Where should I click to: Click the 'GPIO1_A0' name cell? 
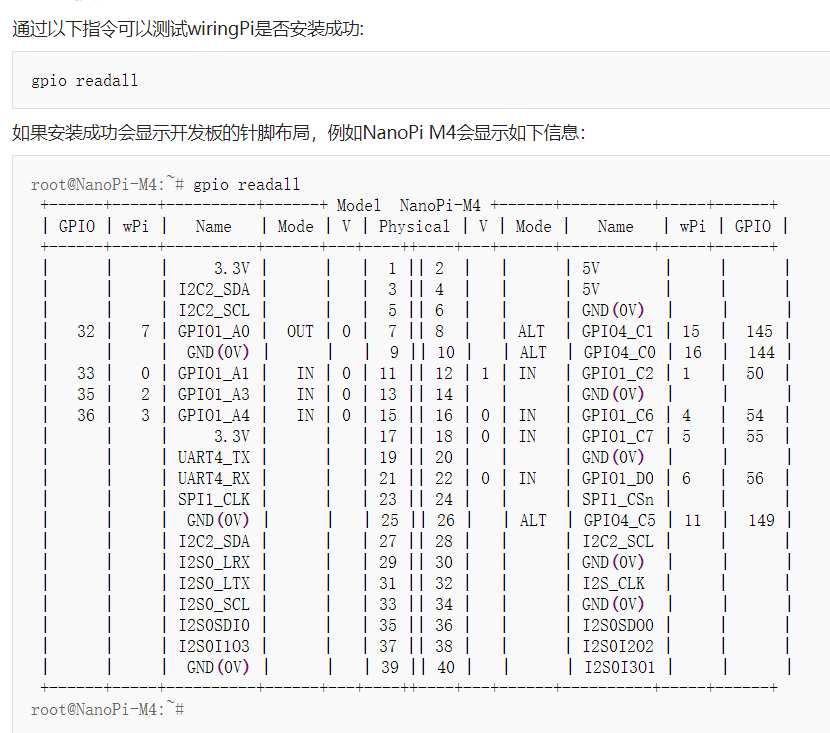click(x=213, y=331)
